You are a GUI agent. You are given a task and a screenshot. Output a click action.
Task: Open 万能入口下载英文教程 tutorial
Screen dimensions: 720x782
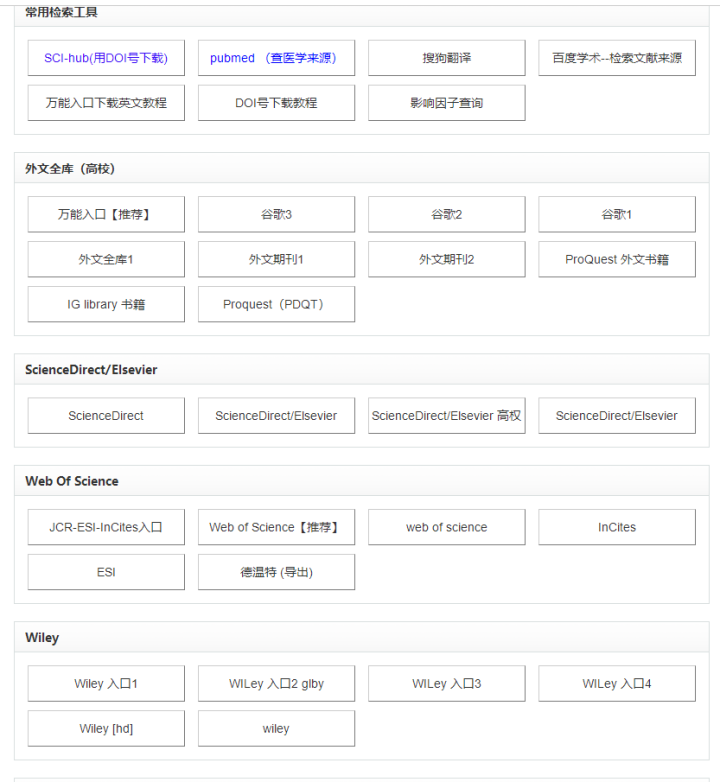[x=106, y=103]
